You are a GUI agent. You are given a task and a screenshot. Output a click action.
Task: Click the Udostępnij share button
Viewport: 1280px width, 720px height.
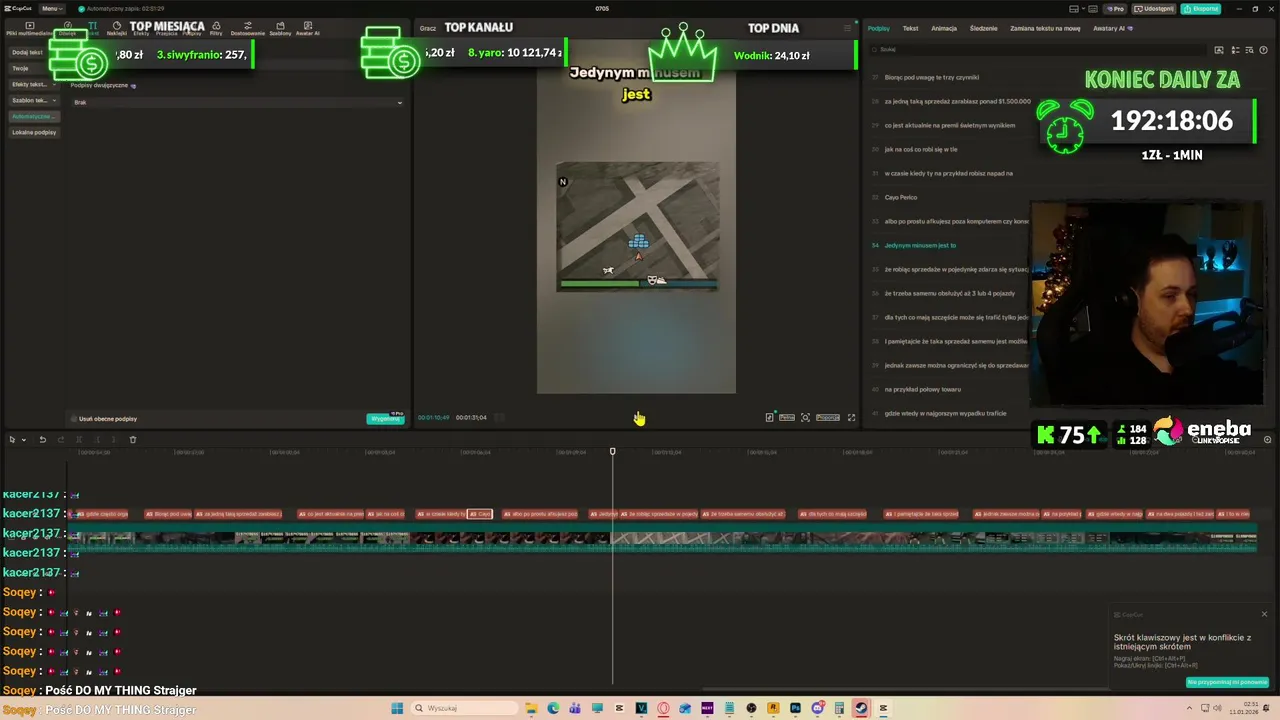[x=1155, y=8]
